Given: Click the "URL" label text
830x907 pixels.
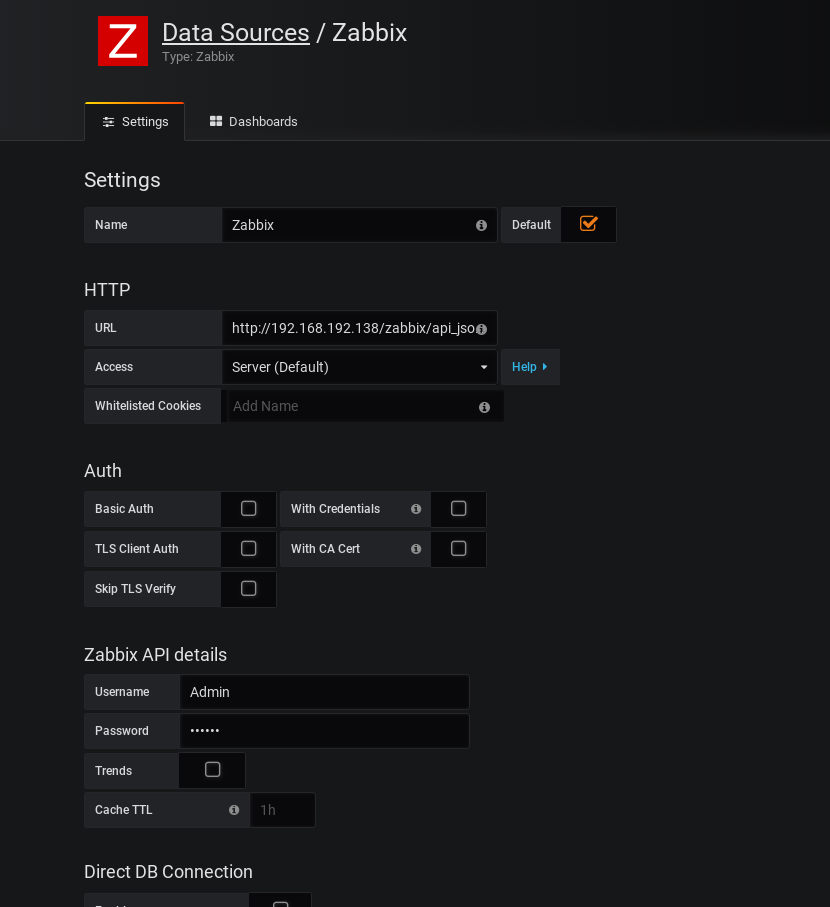Looking at the screenshot, I should (x=106, y=328).
